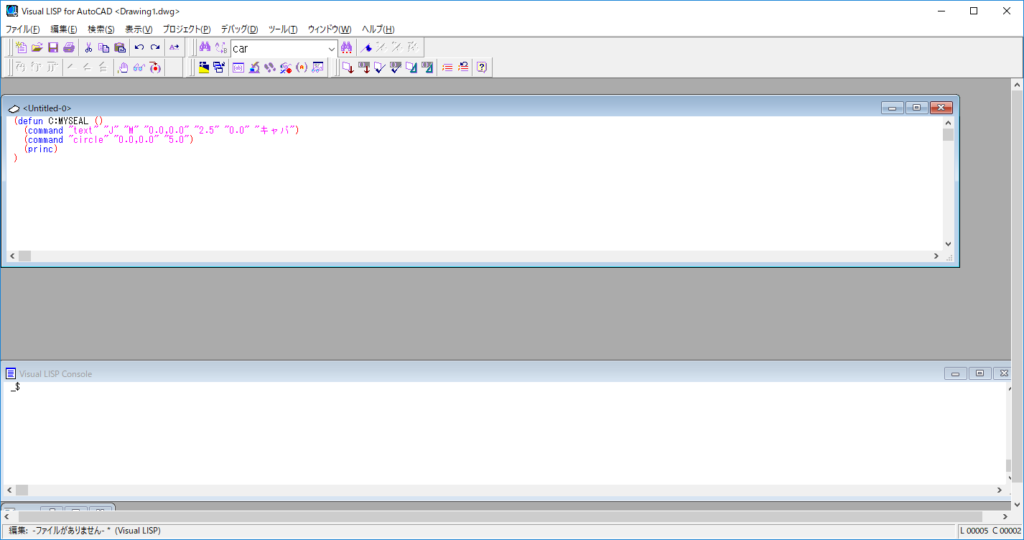Viewport: 1024px width, 540px height.
Task: Click the Copy icon in toolbar
Action: tap(104, 48)
